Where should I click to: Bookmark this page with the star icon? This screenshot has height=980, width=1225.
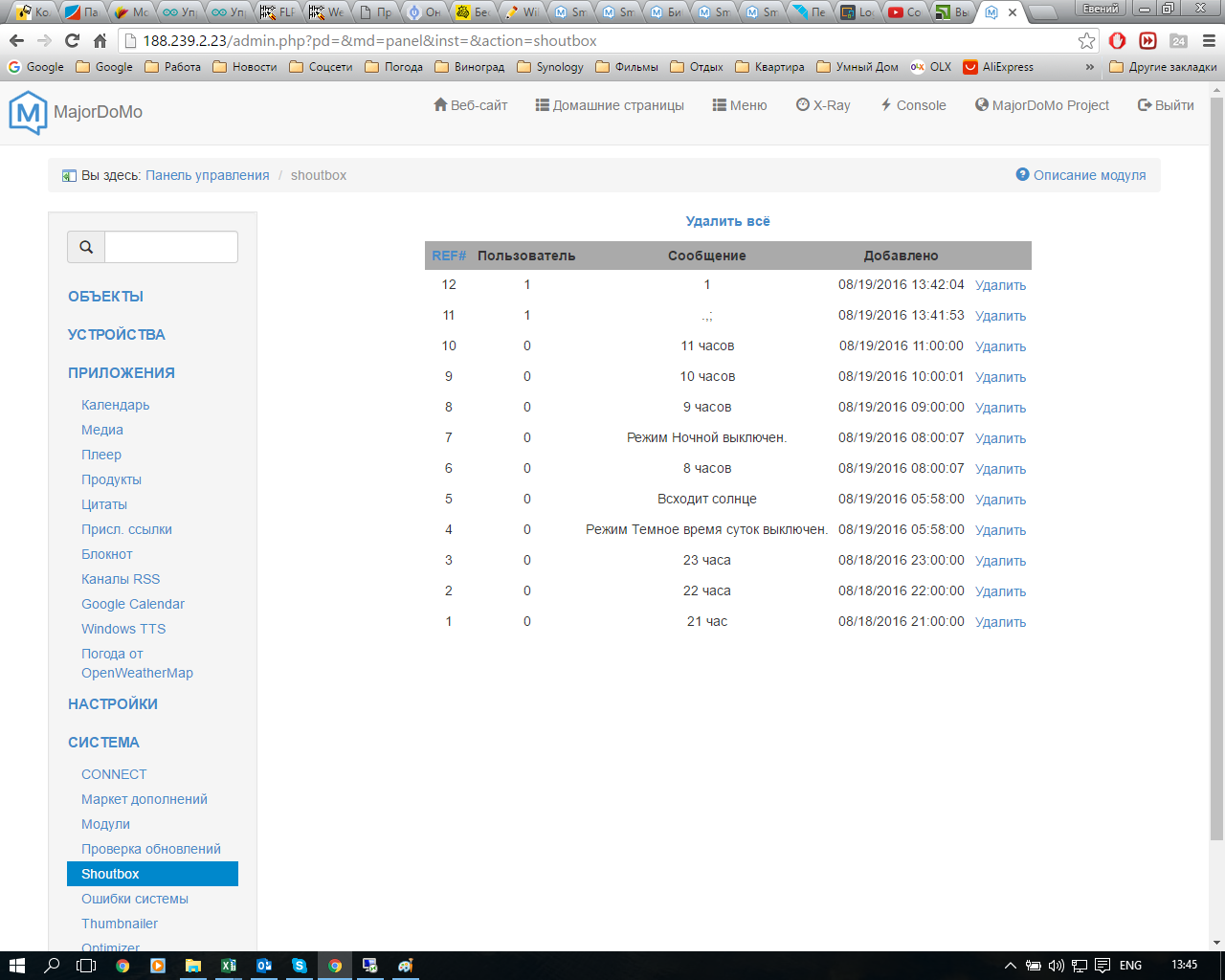(1086, 41)
